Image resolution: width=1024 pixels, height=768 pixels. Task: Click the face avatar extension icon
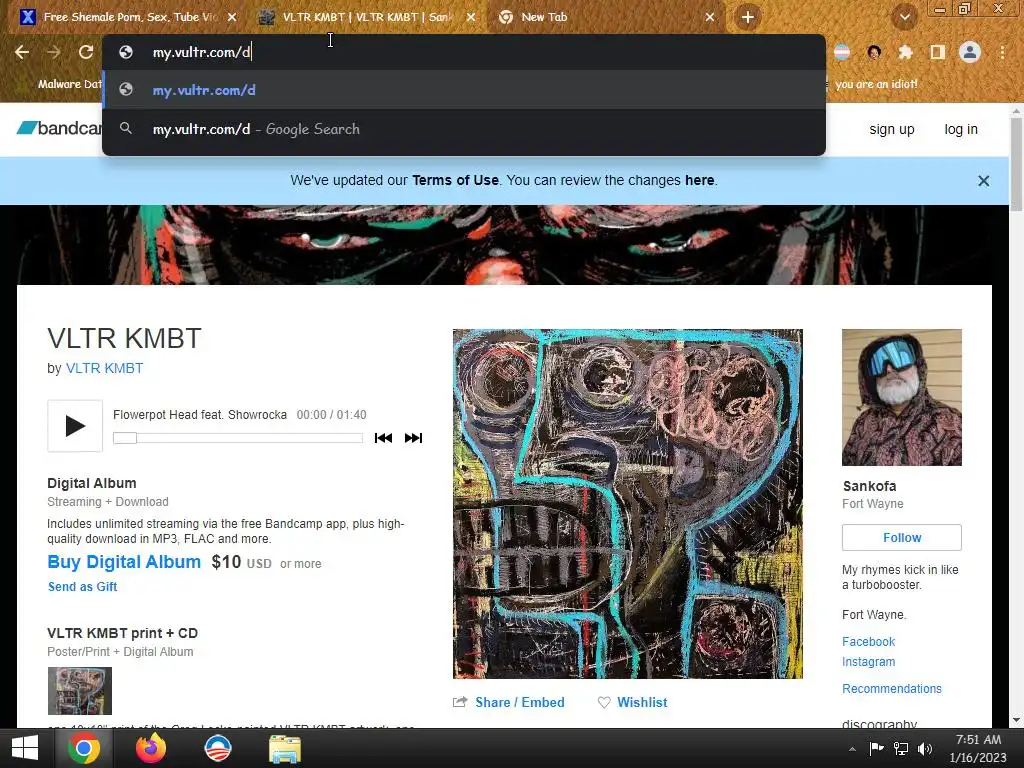pos(874,52)
